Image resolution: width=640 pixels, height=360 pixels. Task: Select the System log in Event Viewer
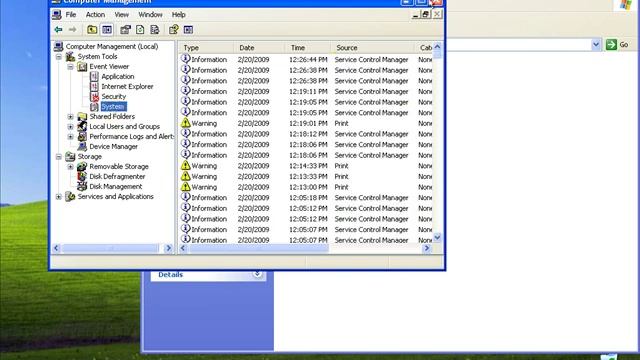(x=113, y=107)
